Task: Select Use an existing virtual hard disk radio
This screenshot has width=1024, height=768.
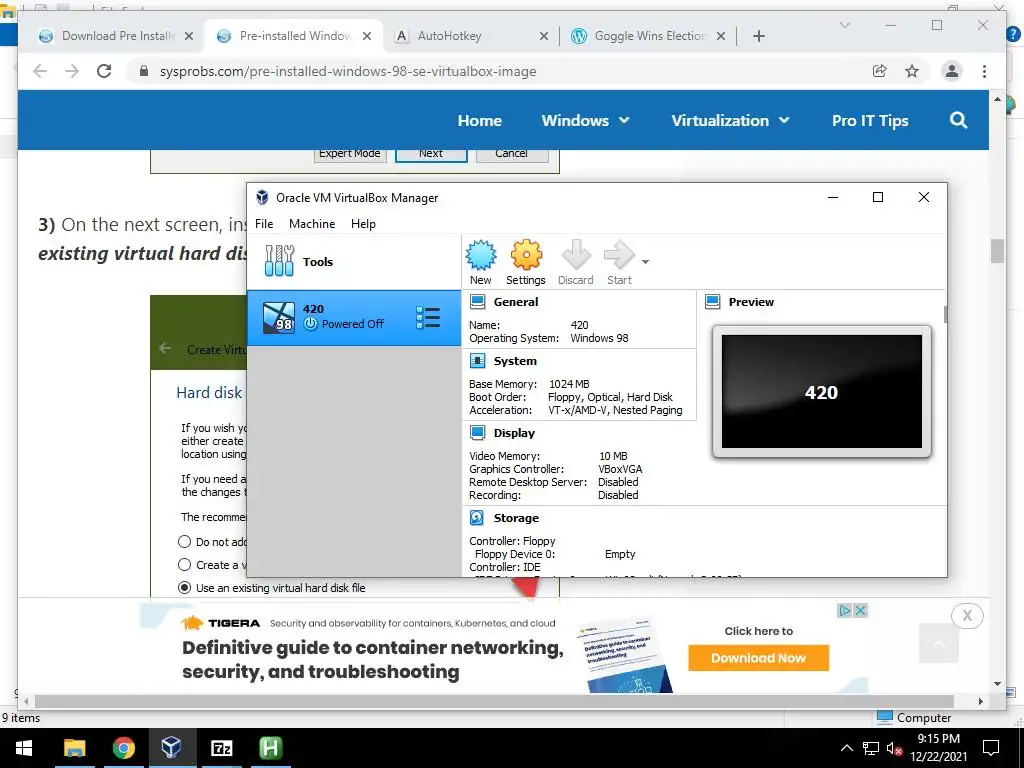Action: (x=185, y=588)
